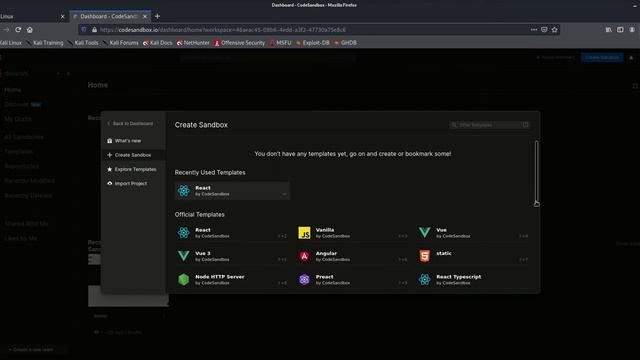This screenshot has height=360, width=640.
Task: Close the Dashboard - CodeSandbox tab
Action: [x=145, y=16]
